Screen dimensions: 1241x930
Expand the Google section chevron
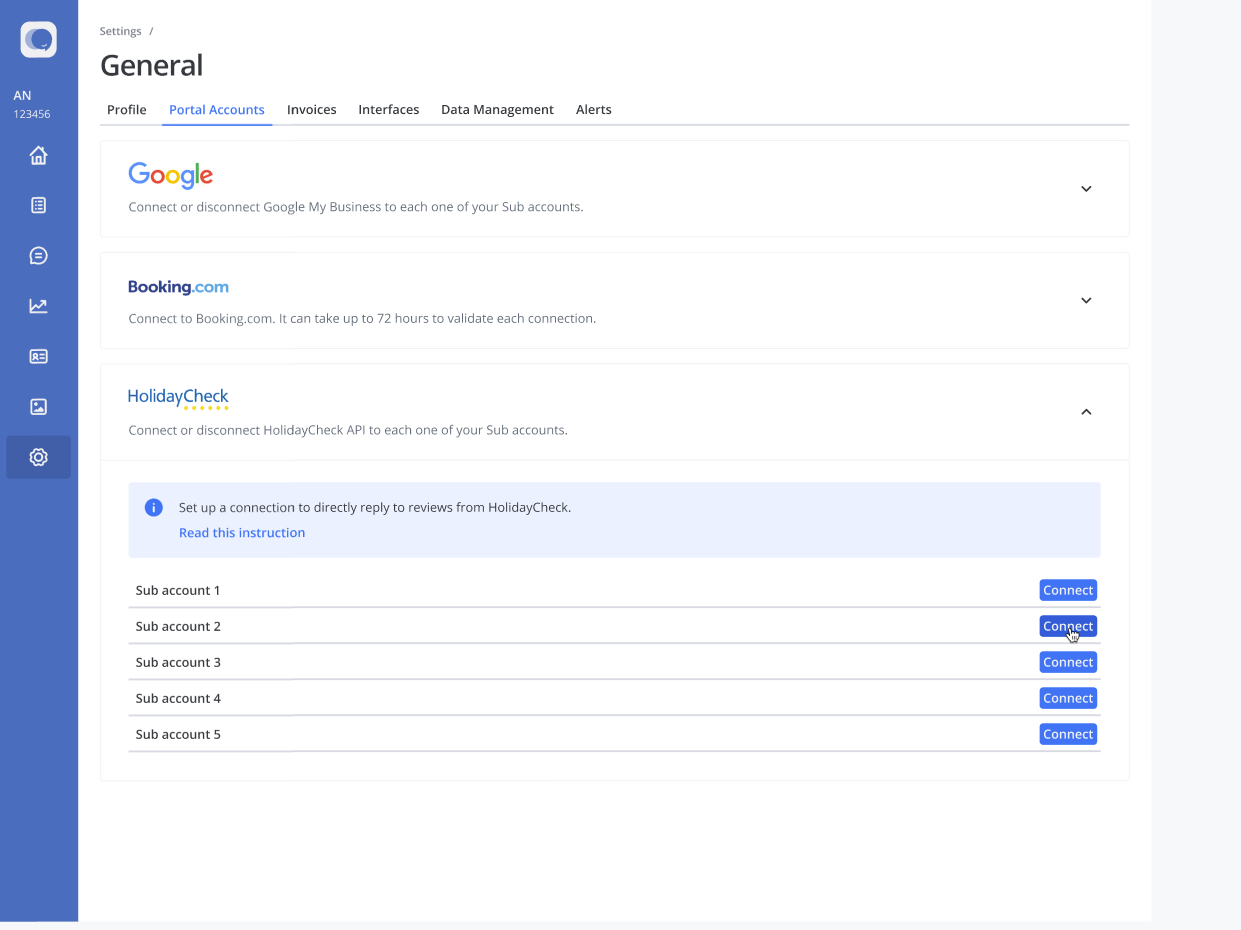1086,189
